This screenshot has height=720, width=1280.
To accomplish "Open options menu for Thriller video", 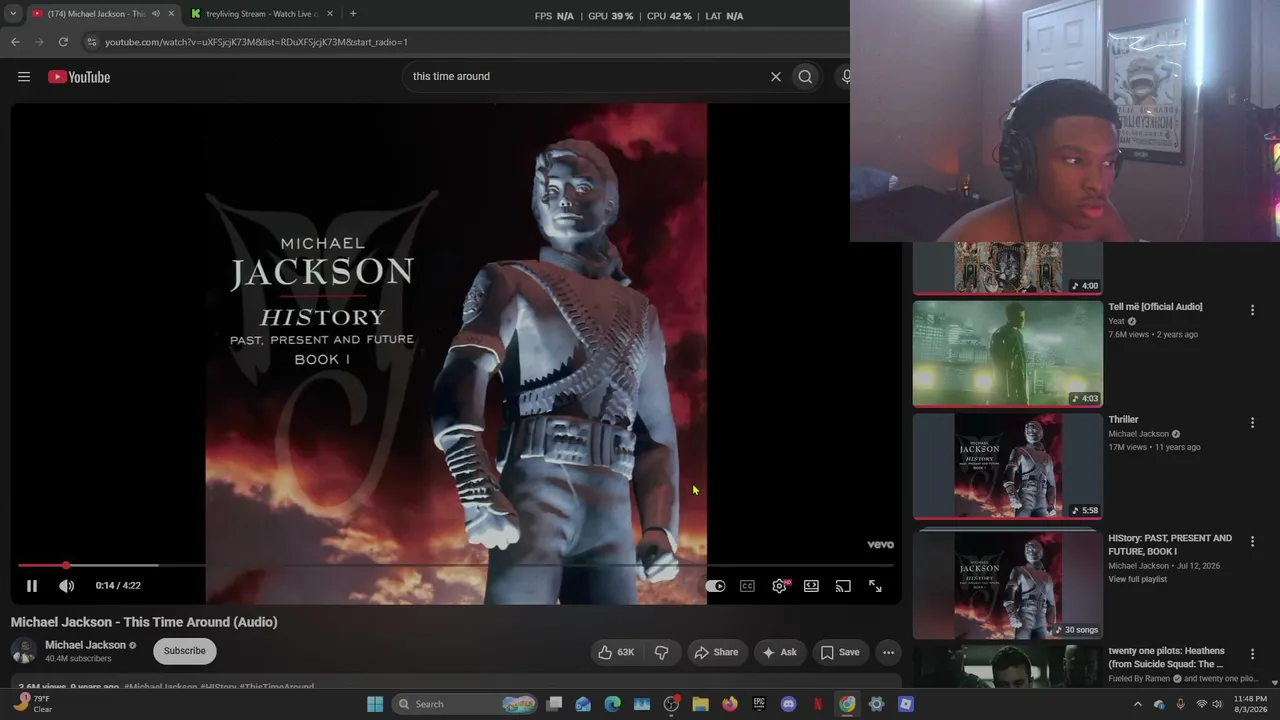I will [x=1252, y=423].
